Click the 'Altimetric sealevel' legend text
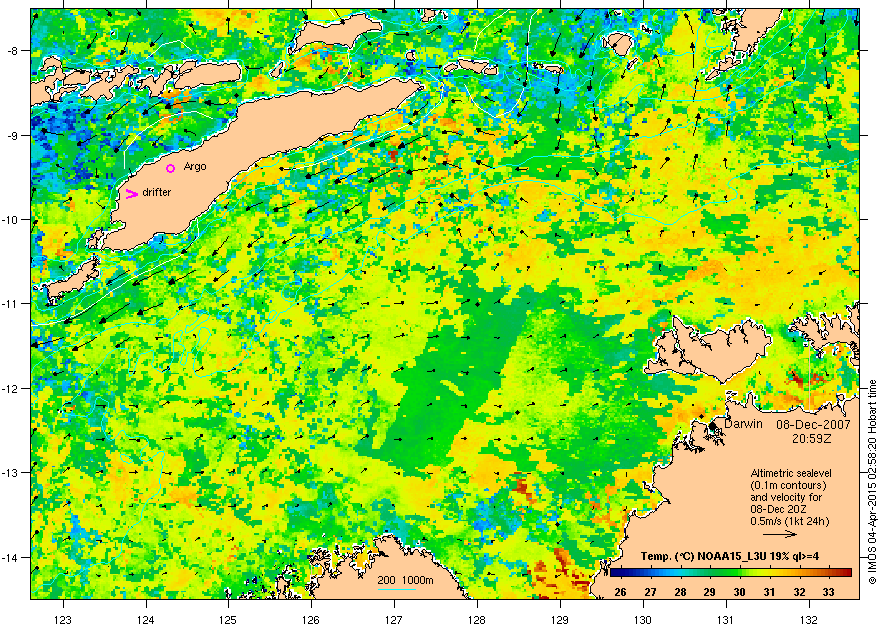The width and height of the screenshot is (880, 630). click(791, 473)
